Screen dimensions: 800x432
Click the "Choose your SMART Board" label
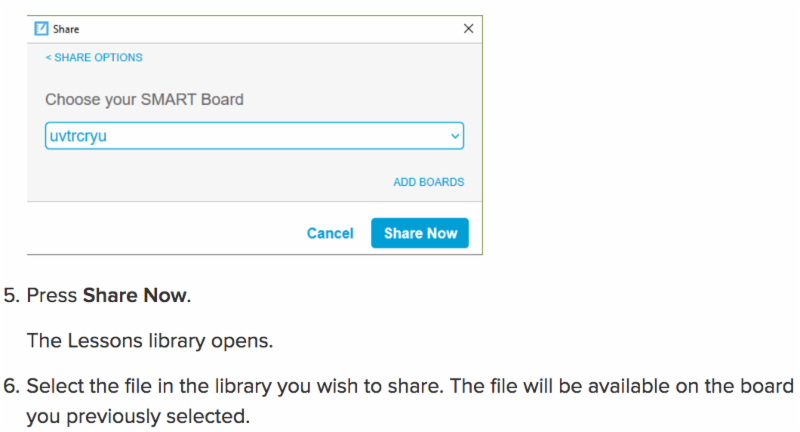[144, 100]
